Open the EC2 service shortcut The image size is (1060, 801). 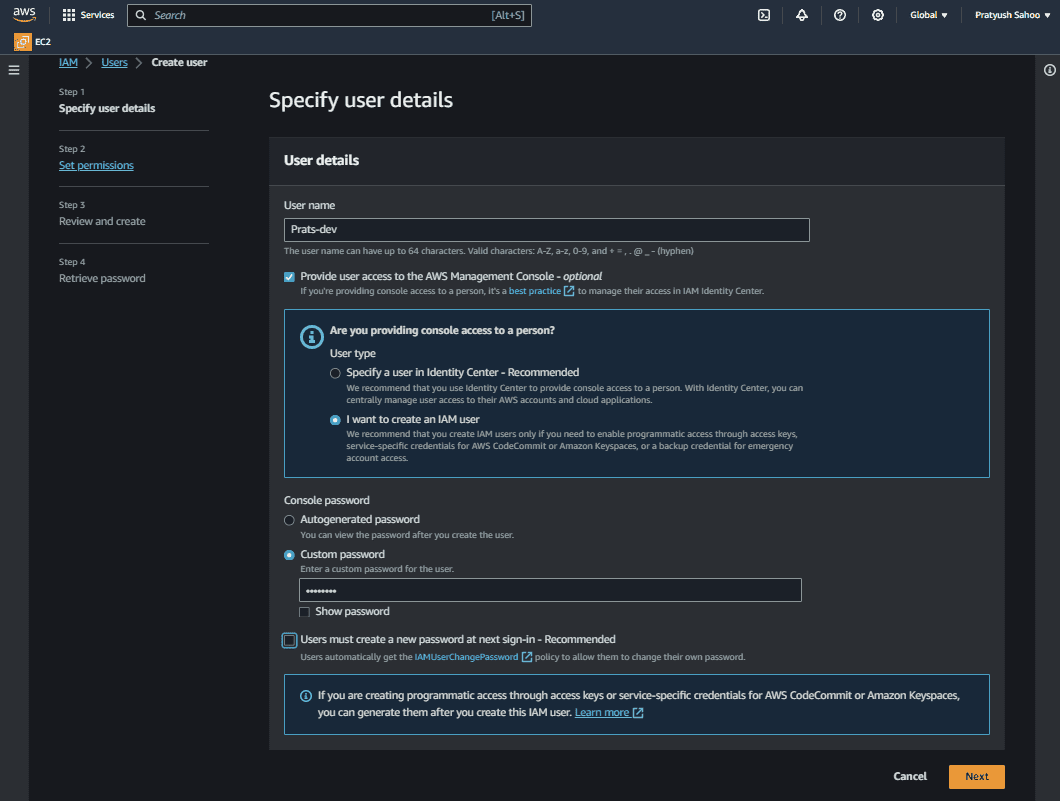point(33,42)
